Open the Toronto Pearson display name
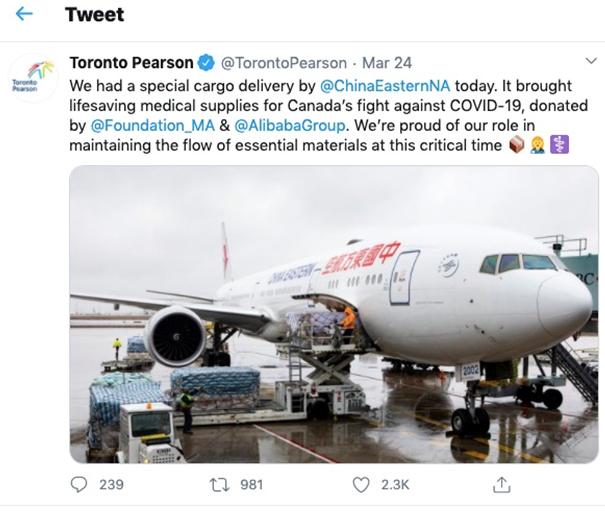This screenshot has height=512, width=605. click(131, 63)
